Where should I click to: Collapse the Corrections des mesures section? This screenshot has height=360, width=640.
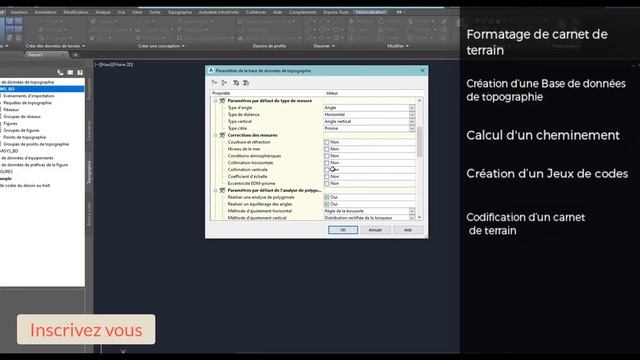(215, 135)
